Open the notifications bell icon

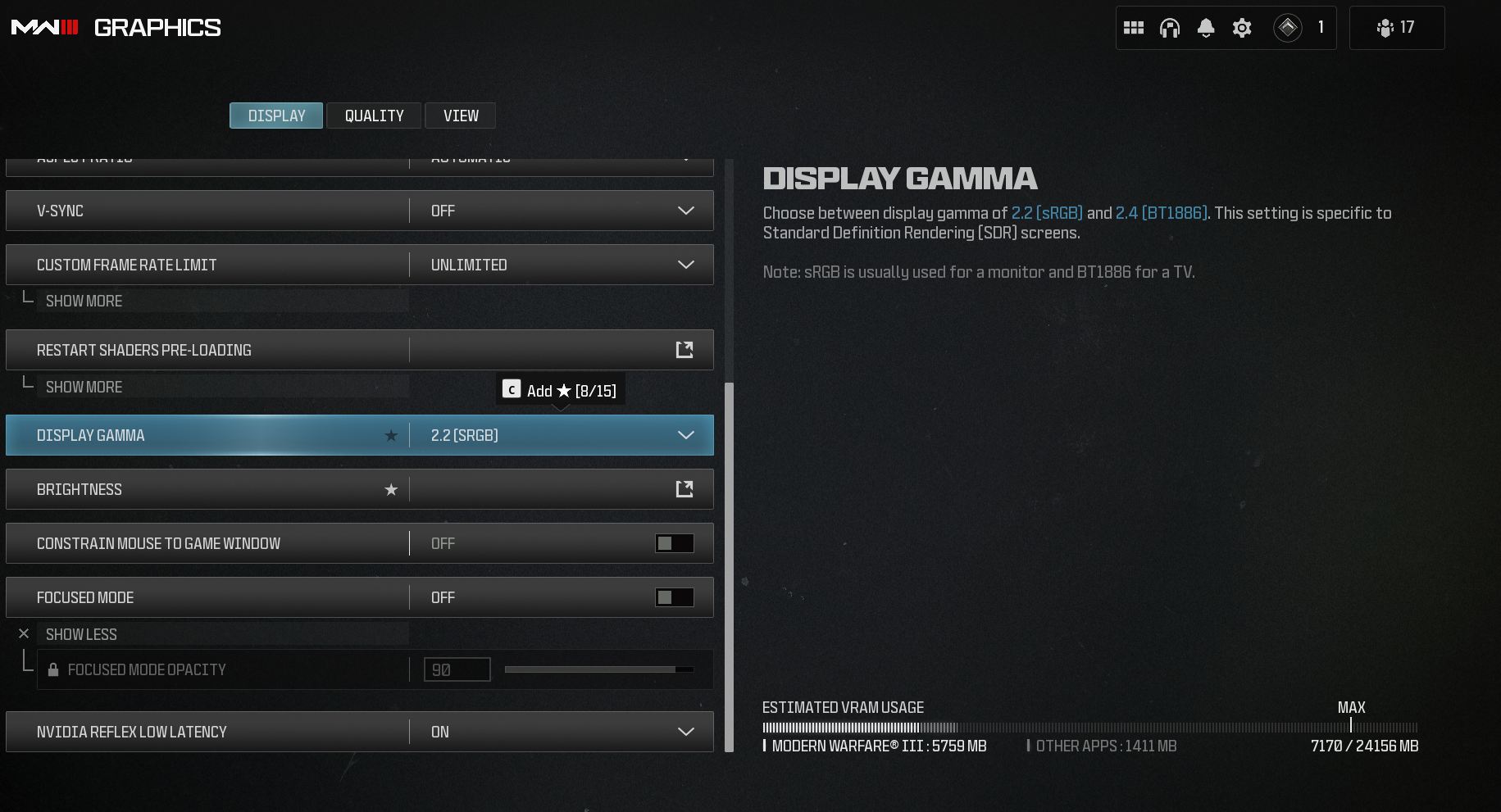1206,28
